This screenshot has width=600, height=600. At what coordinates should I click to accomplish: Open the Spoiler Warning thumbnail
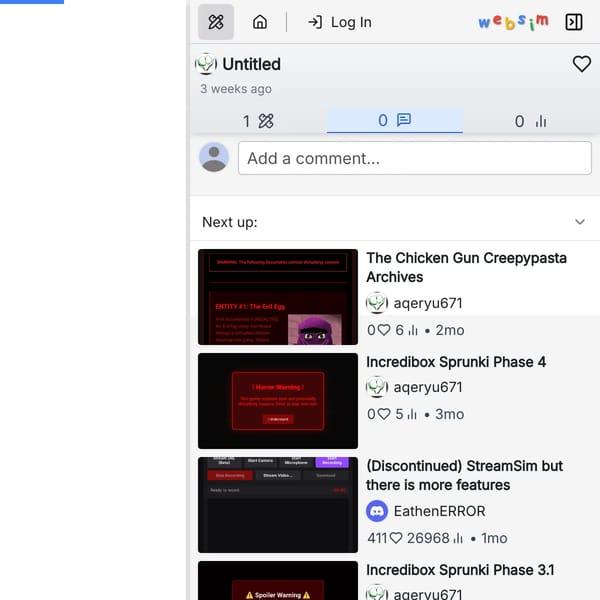pos(278,580)
